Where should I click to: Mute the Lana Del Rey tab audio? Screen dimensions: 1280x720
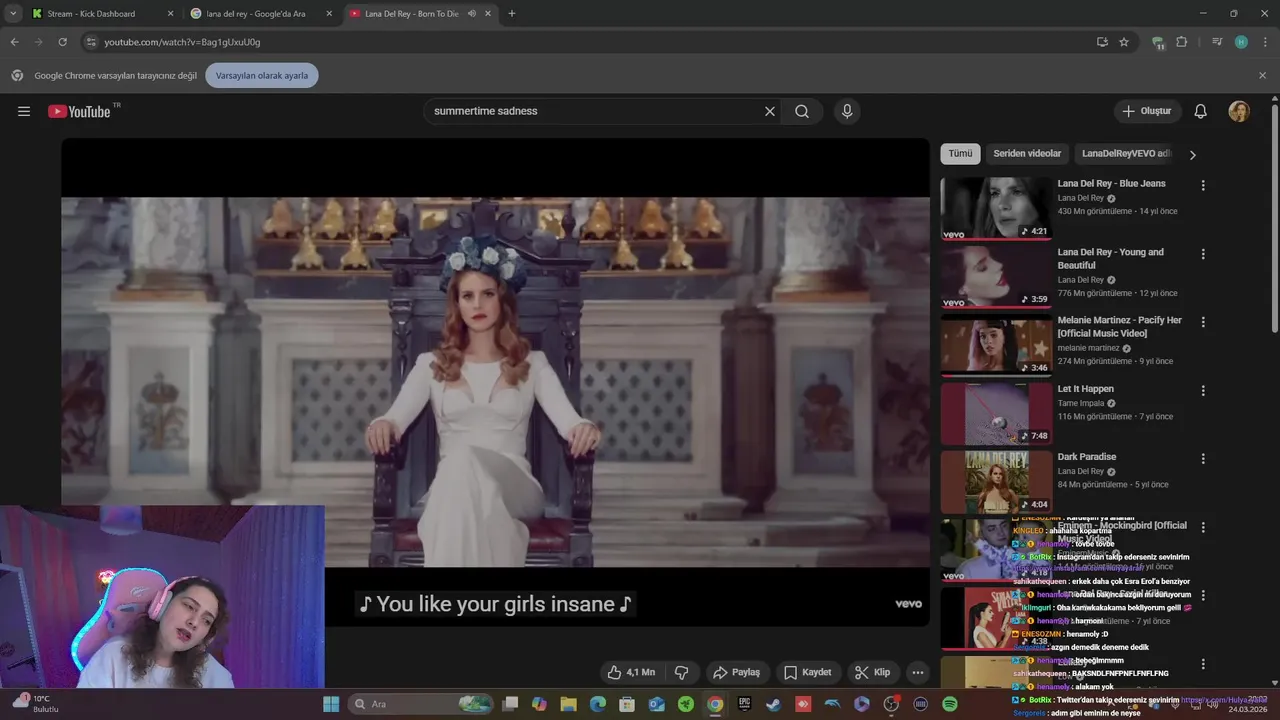(472, 14)
